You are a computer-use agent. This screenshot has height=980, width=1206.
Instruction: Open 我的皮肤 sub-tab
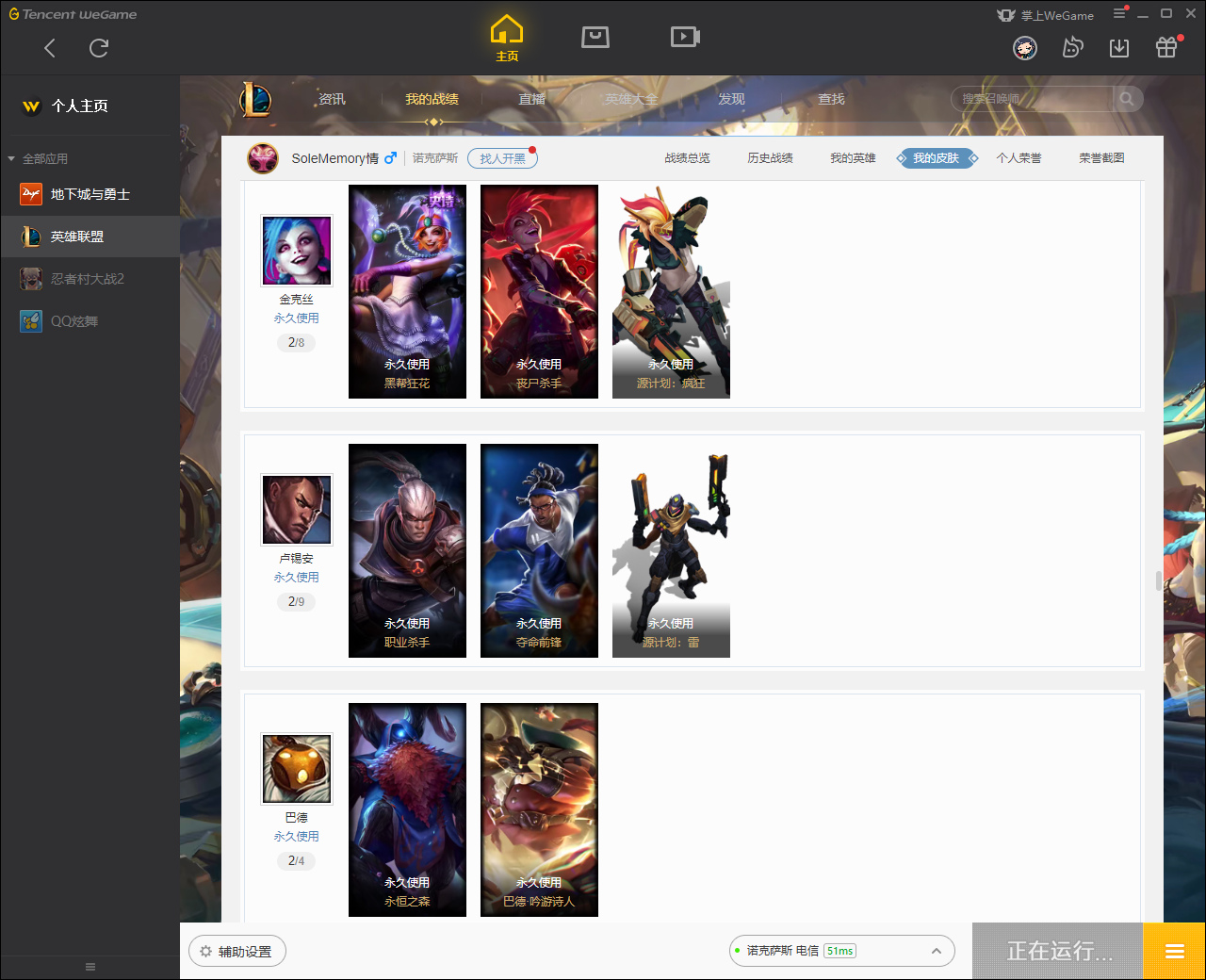(x=936, y=158)
